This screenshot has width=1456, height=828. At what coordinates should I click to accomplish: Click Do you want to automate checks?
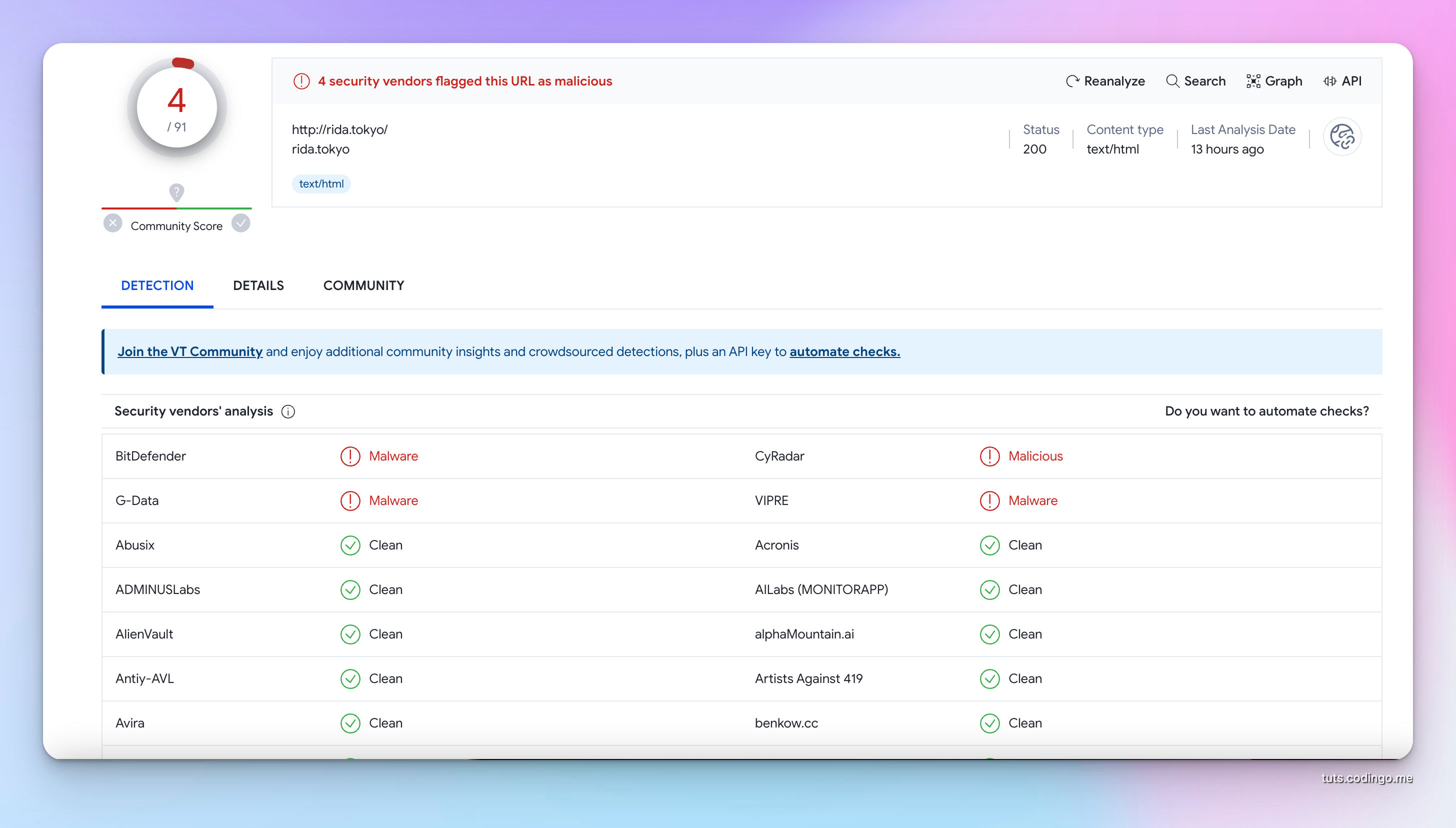(x=1266, y=411)
